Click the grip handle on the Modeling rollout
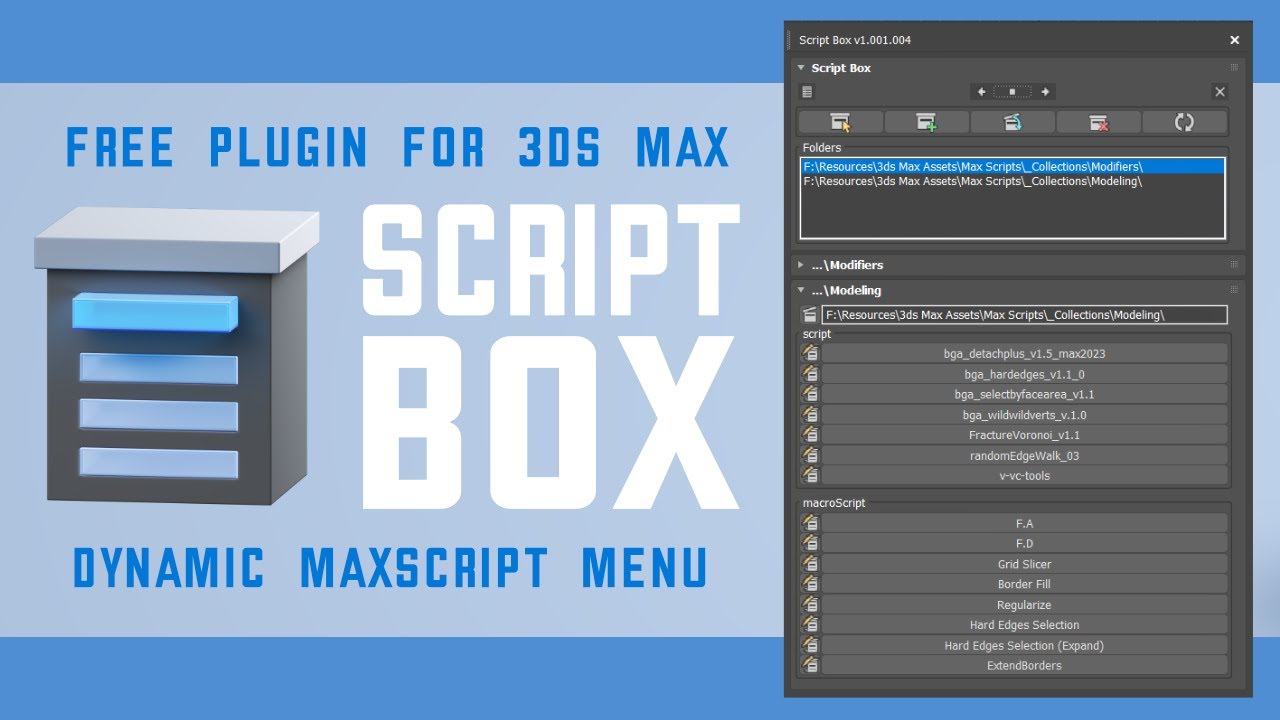Screen dimensions: 1280x720 (1234, 290)
